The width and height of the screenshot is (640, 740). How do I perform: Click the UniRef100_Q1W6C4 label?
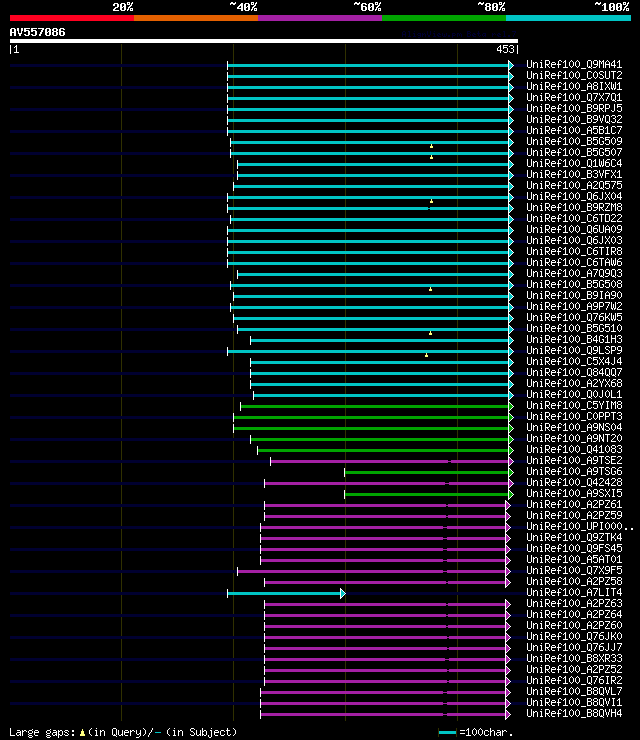[x=574, y=163]
